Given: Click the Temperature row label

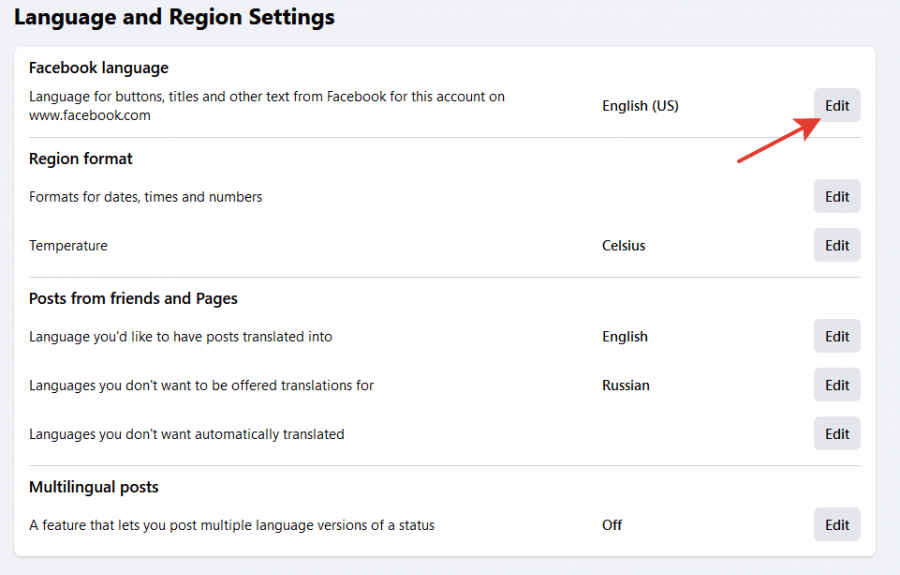Looking at the screenshot, I should pos(68,246).
